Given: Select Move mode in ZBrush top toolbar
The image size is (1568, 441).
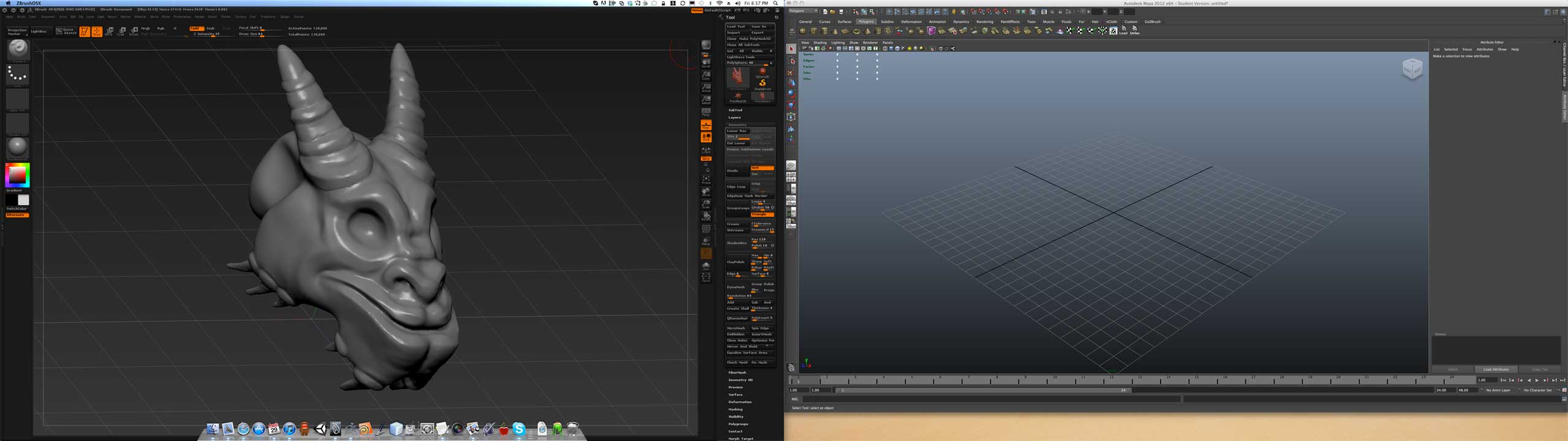Looking at the screenshot, I should (109, 31).
